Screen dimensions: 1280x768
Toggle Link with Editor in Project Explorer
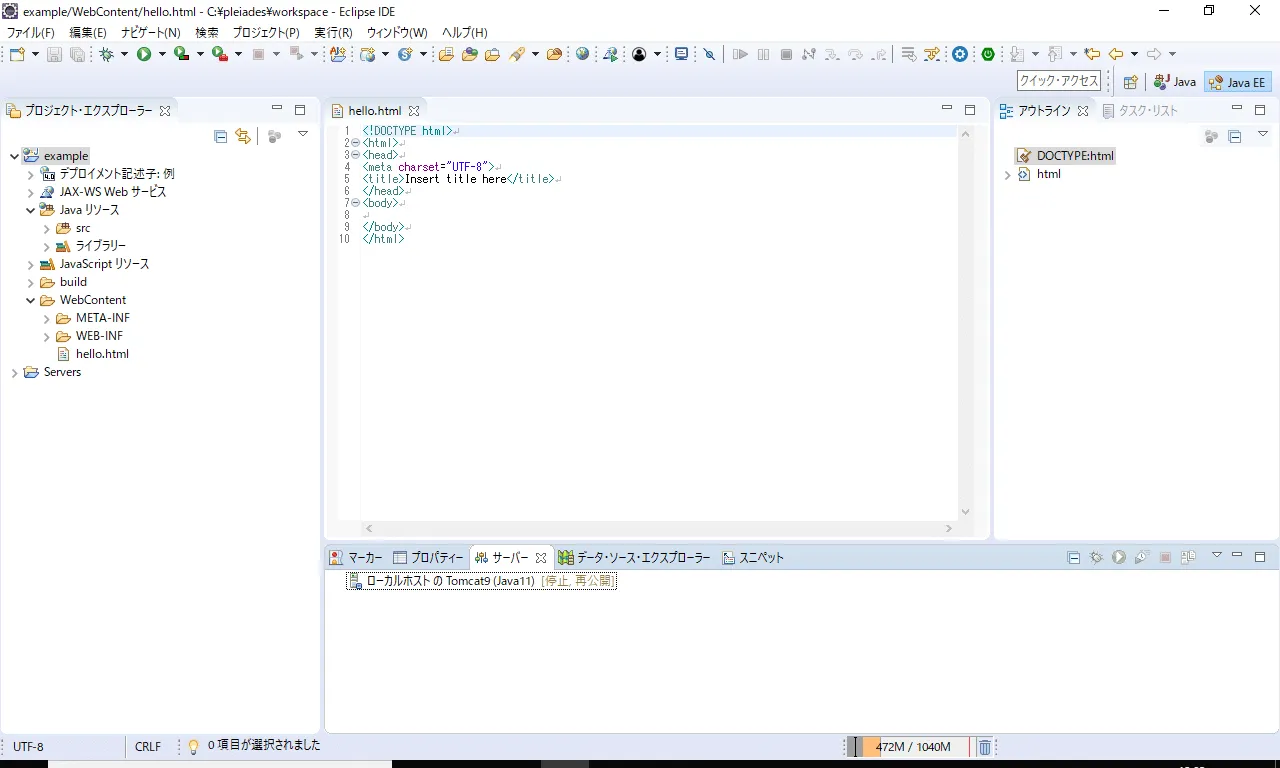pos(243,136)
